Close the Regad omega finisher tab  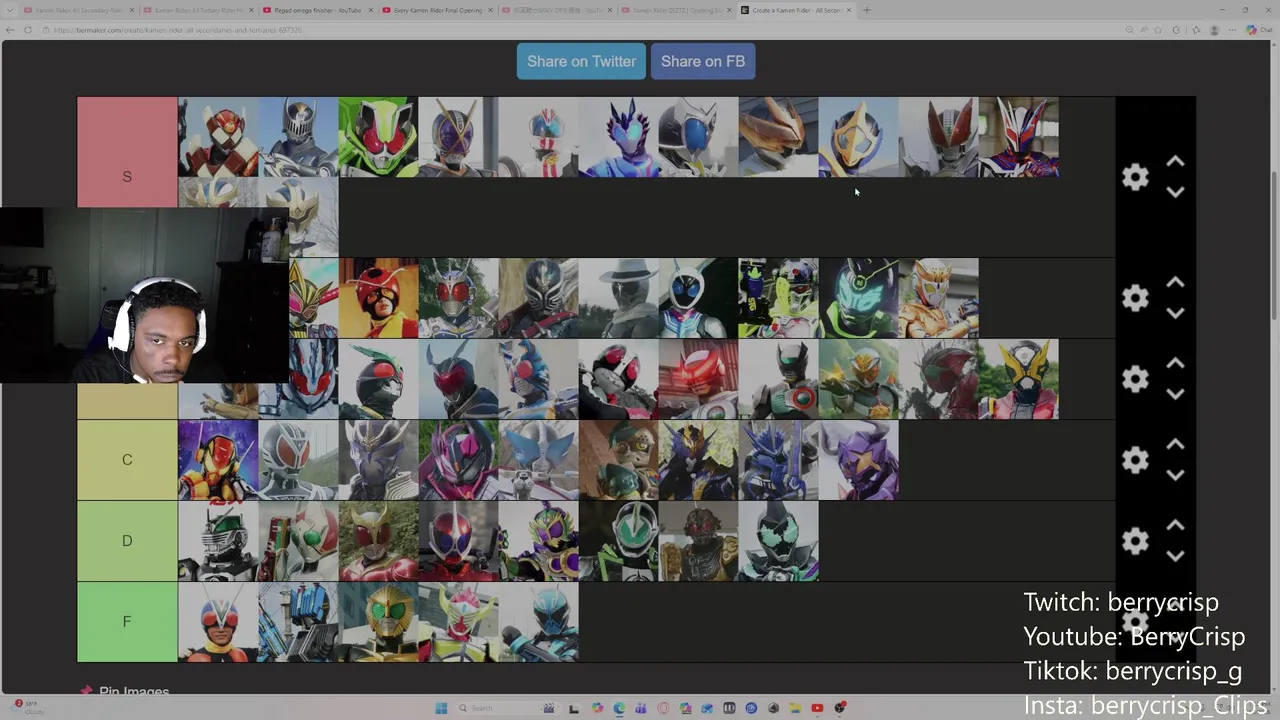(369, 10)
